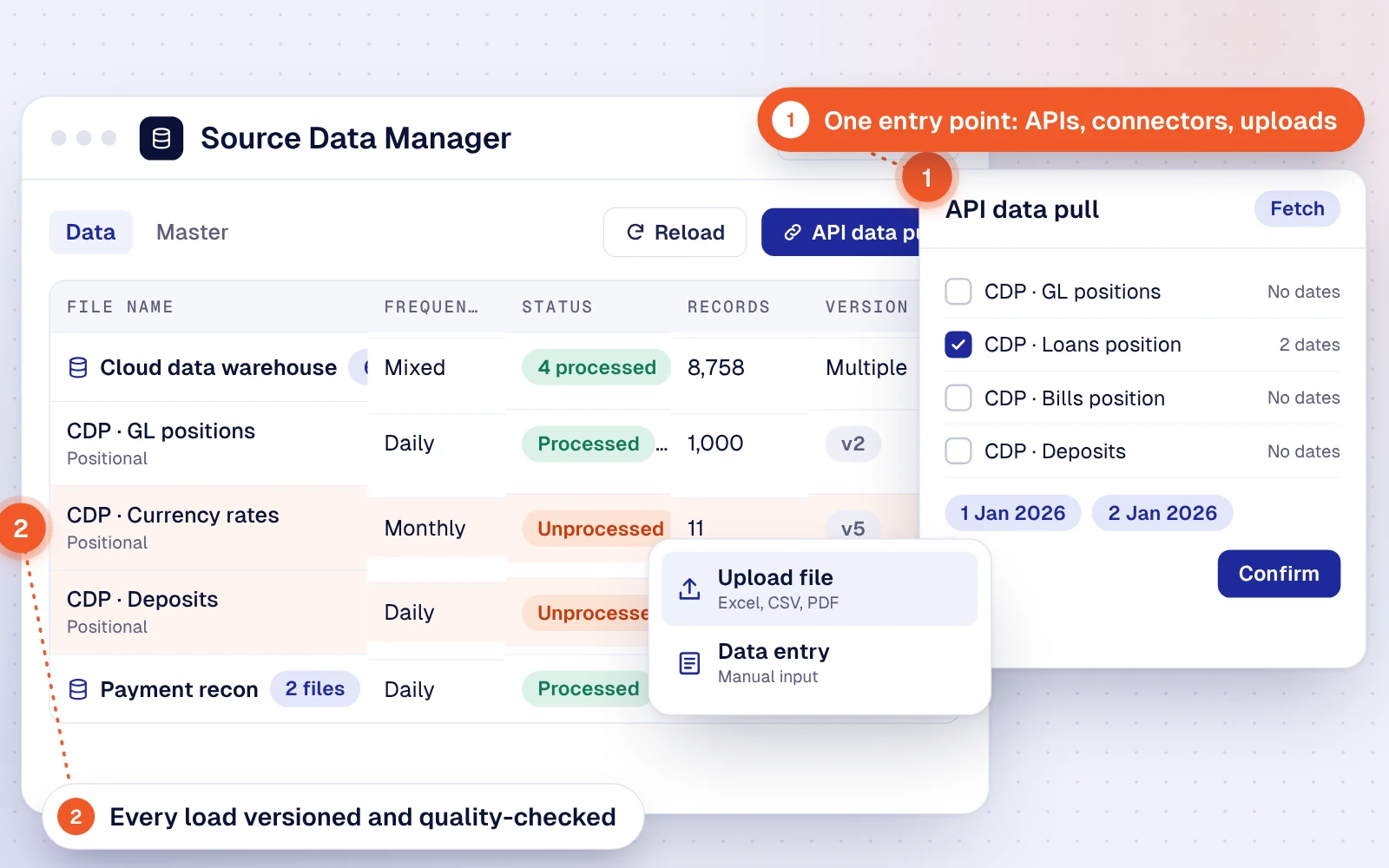The image size is (1389, 868).
Task: Select the 1 Jan 2026 date chip
Action: click(1013, 513)
